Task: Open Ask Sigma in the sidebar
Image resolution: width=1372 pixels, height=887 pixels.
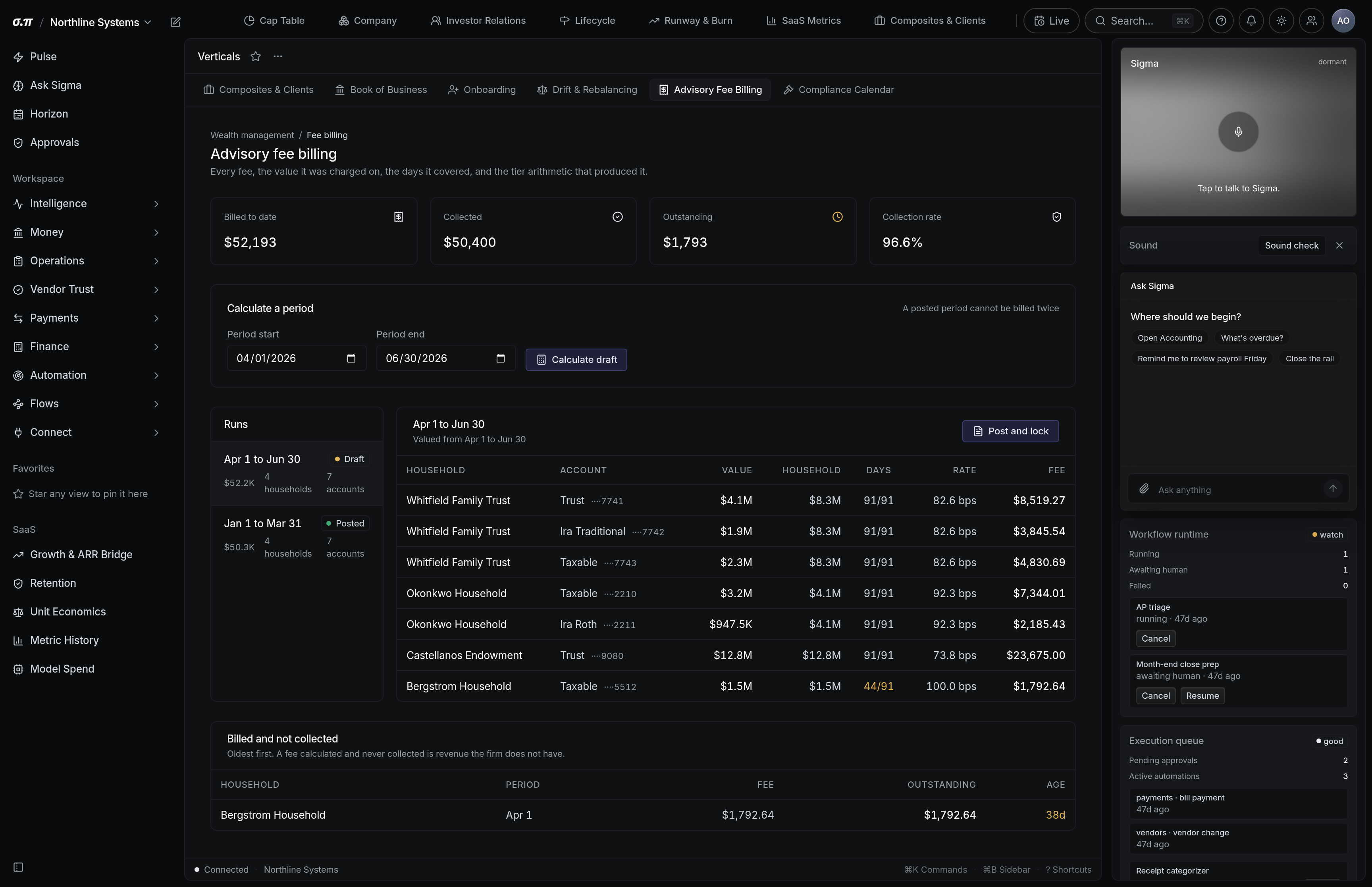Action: pos(87,85)
